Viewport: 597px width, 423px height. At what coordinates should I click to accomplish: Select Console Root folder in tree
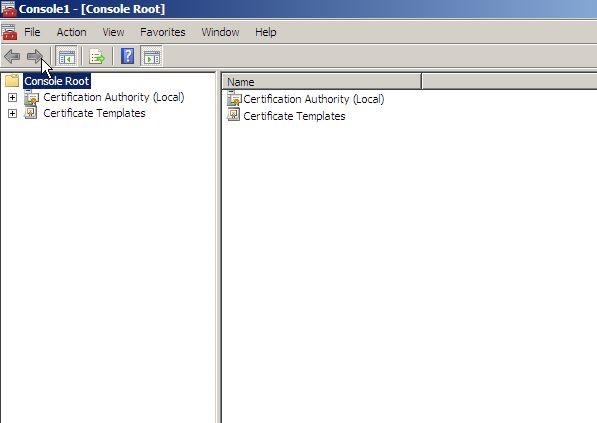pos(57,81)
